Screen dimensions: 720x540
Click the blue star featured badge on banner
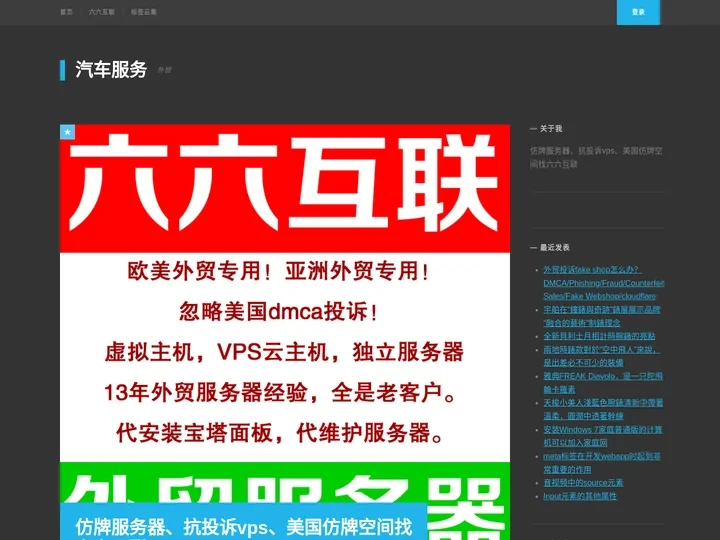pyautogui.click(x=68, y=132)
